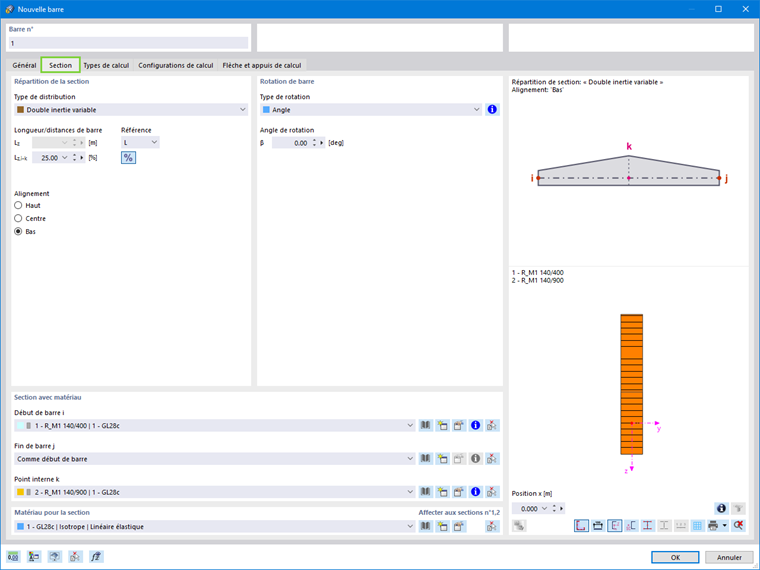Open section library for Fin de barre j
Viewport: 760px width, 570px height.
click(x=425, y=459)
